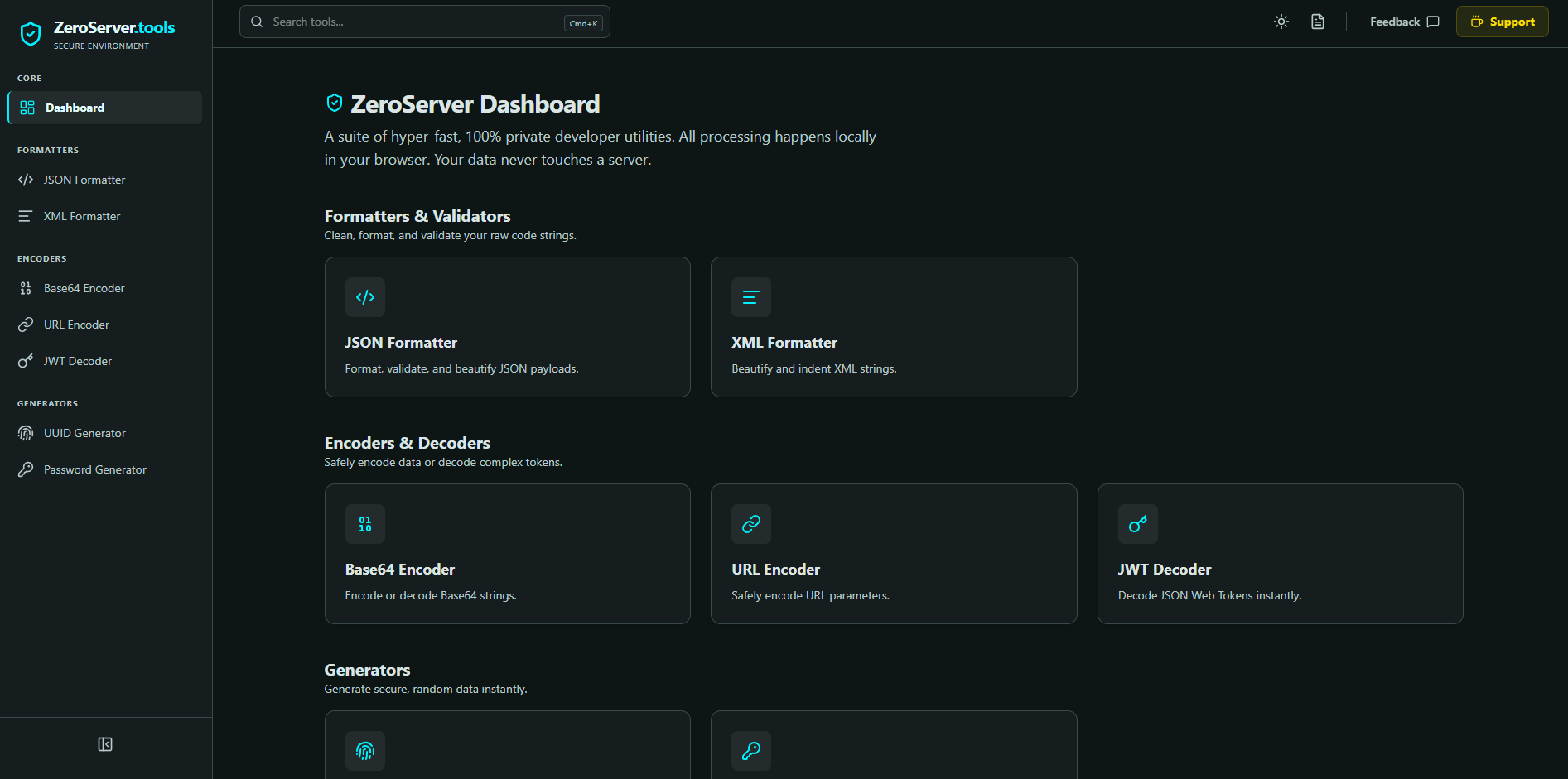Click the Cmd+K shortcut badge
Screen dimensions: 1568x779
pyautogui.click(x=583, y=23)
